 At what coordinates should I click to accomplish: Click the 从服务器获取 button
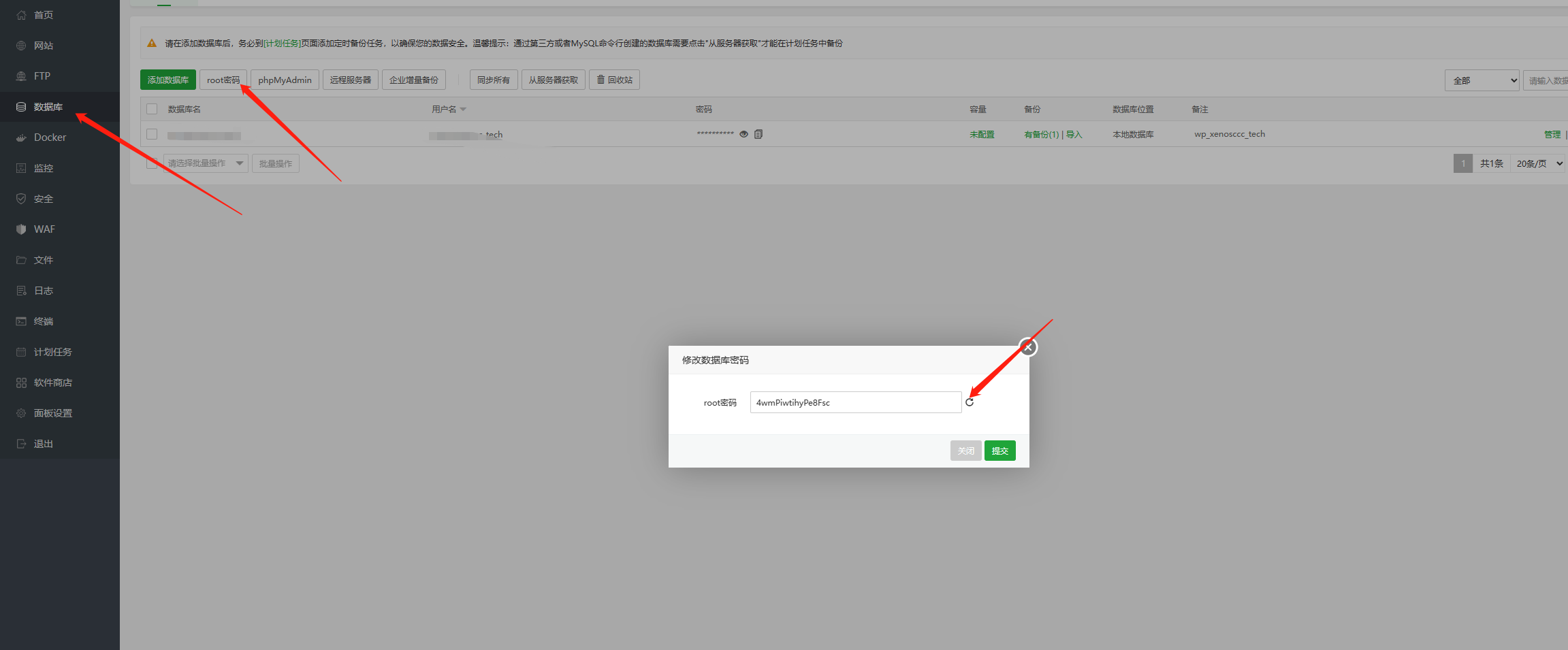click(554, 80)
